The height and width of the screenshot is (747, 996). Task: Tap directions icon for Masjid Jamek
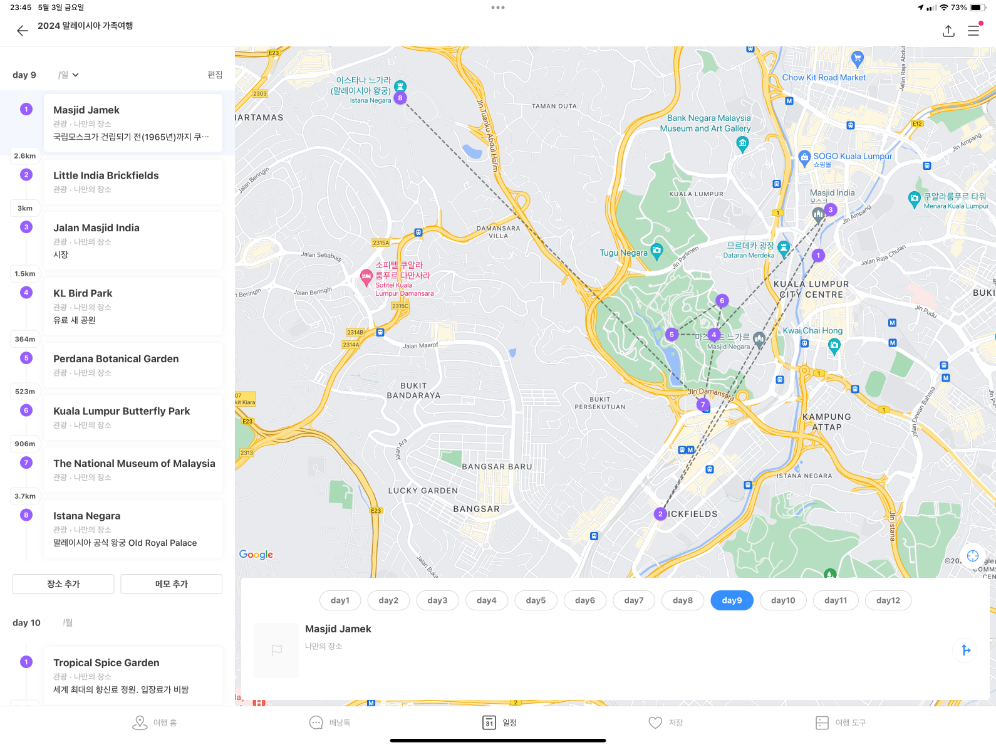click(965, 650)
